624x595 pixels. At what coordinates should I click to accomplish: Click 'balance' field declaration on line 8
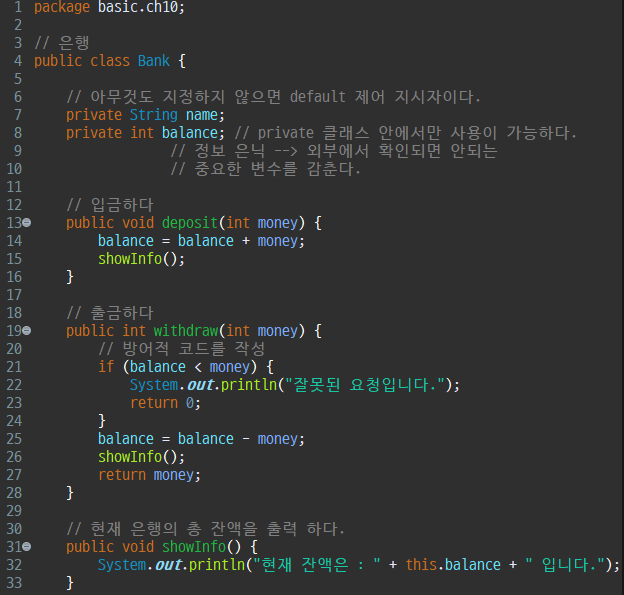tap(190, 133)
